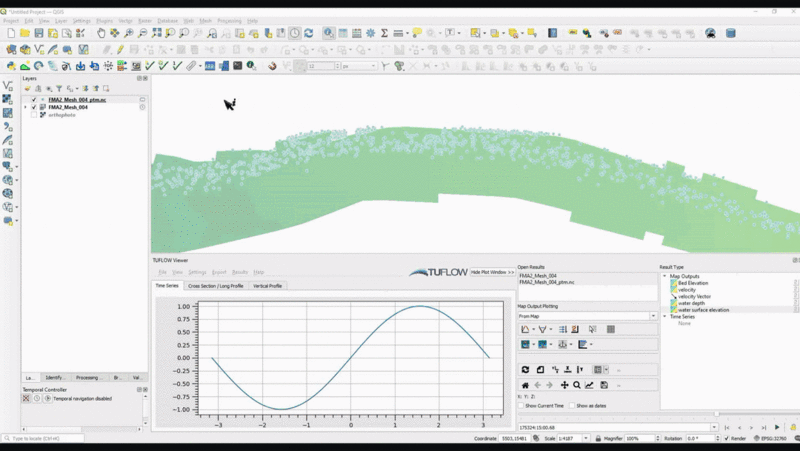Viewport: 800px width, 451px height.
Task: Click the time series plotting tool icon
Action: [525, 330]
